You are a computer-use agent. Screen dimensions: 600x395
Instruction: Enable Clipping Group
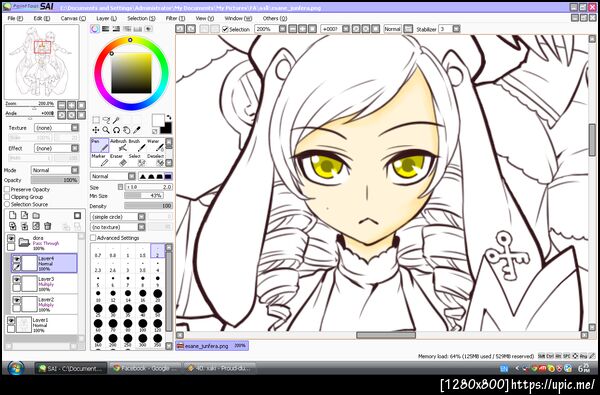(x=7, y=197)
